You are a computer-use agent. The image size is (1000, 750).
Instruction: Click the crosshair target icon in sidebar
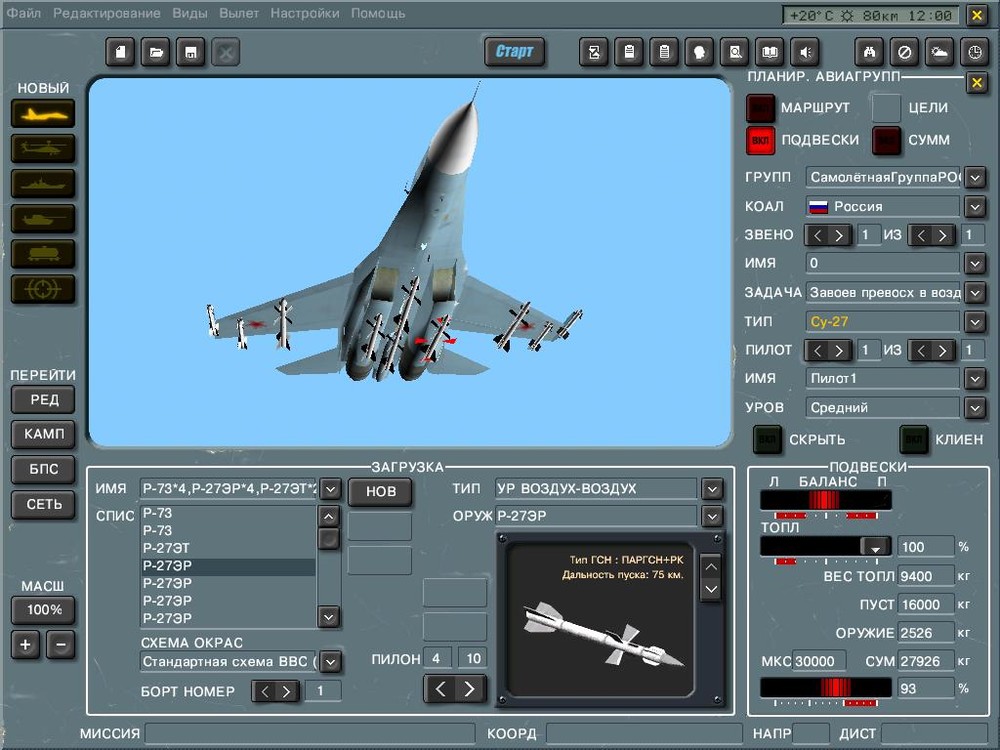pos(43,289)
